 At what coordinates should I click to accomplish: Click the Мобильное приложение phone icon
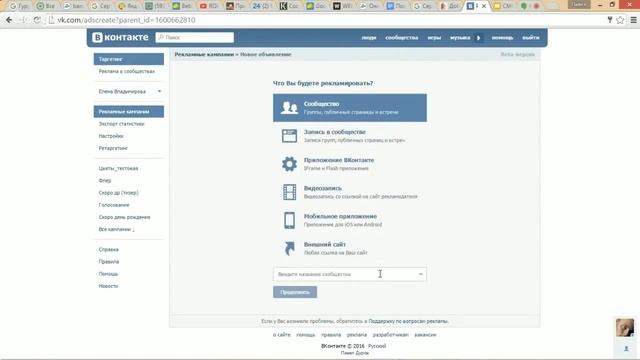pyautogui.click(x=289, y=220)
